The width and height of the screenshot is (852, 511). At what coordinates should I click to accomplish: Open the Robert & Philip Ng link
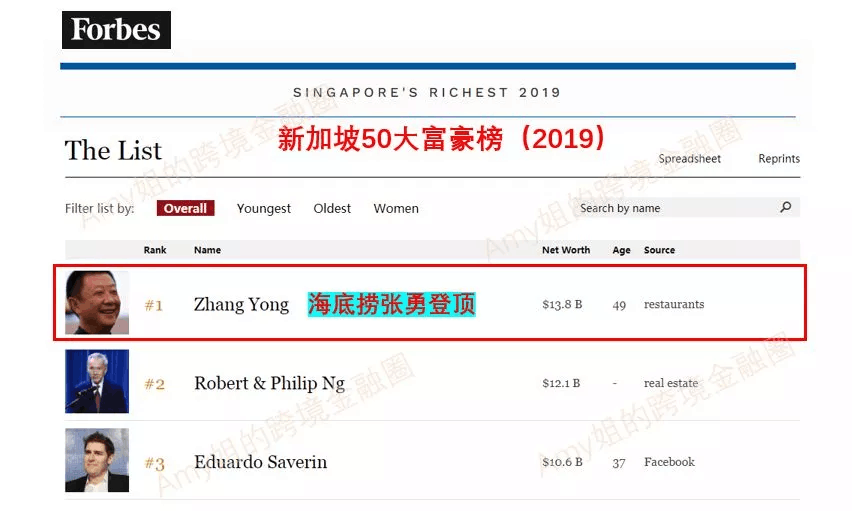coord(270,383)
